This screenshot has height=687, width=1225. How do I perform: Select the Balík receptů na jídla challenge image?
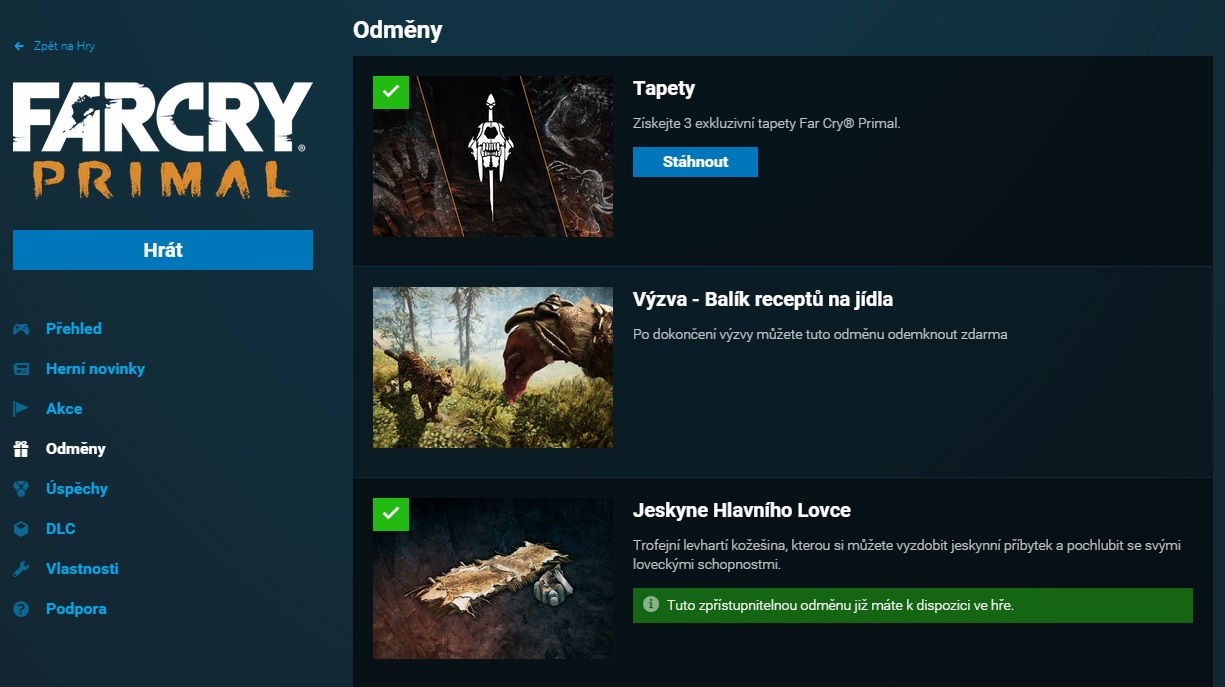[493, 368]
